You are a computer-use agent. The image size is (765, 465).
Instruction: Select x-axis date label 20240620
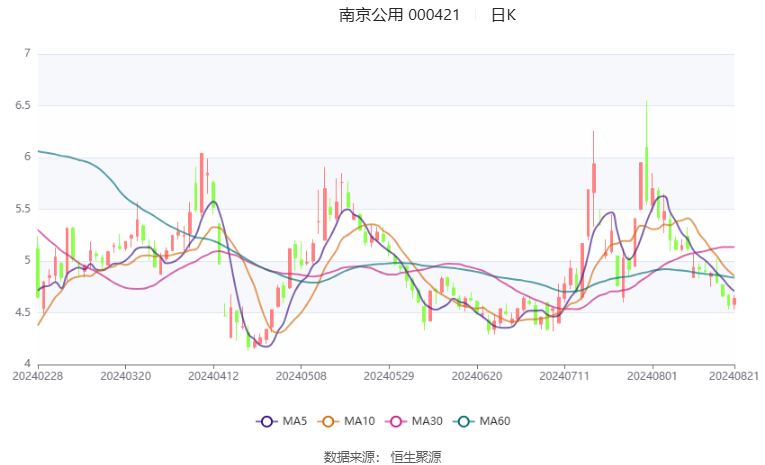[477, 376]
